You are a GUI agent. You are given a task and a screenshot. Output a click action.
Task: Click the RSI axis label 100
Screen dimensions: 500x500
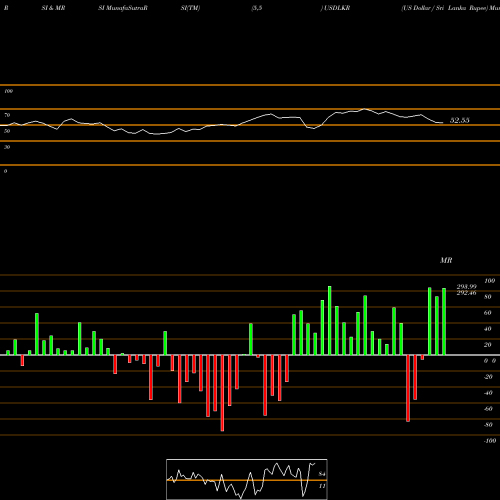(8, 91)
